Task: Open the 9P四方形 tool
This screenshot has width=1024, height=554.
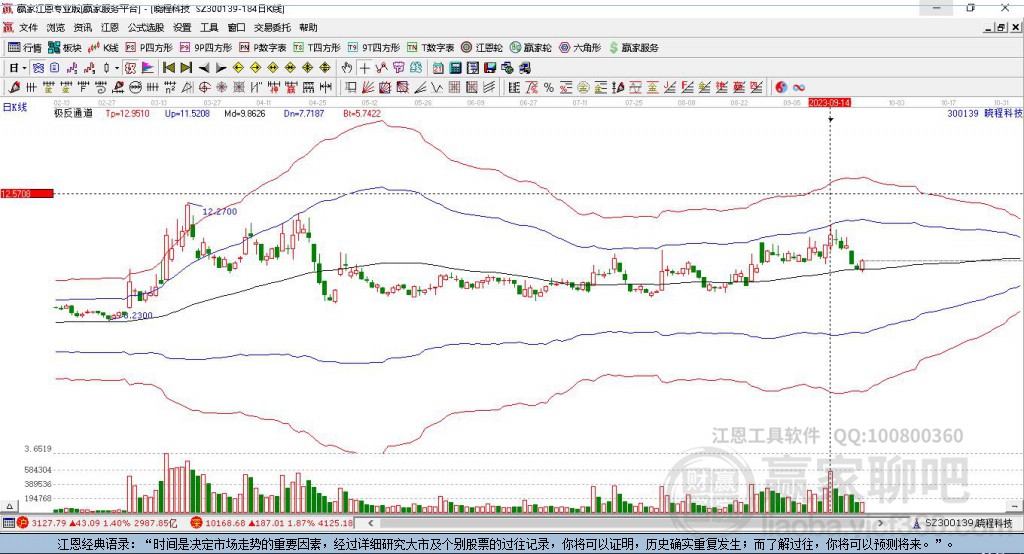Action: (206, 48)
